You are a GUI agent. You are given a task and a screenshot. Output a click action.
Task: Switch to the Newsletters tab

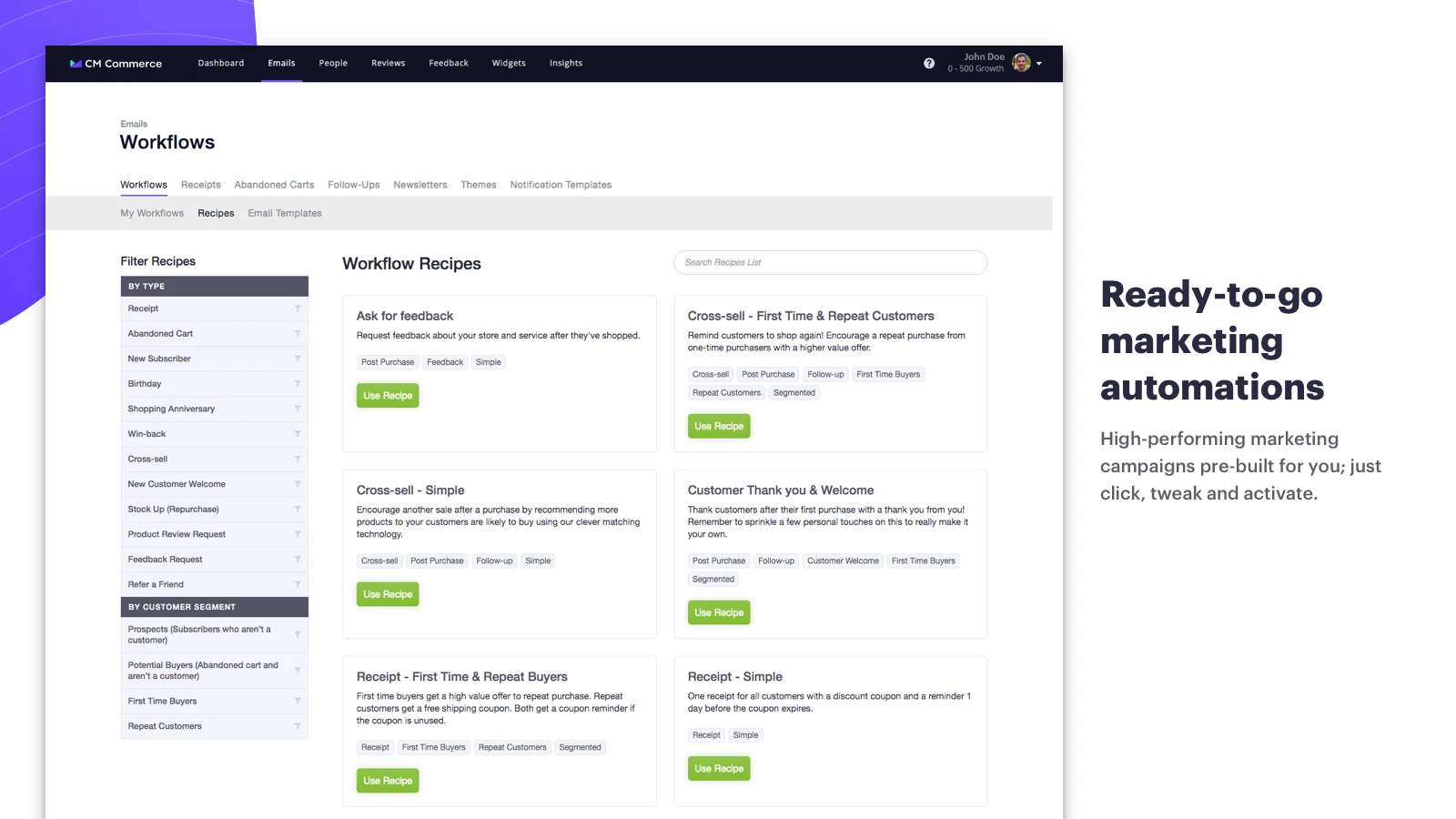click(420, 185)
